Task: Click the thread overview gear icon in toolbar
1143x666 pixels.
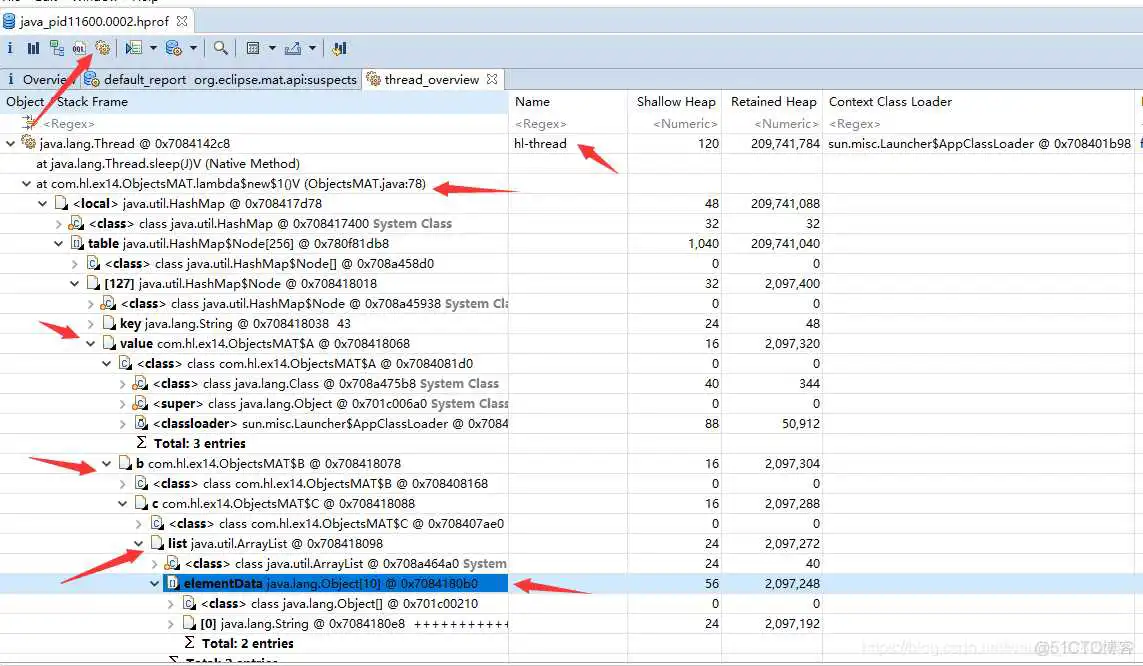Action: click(x=102, y=48)
